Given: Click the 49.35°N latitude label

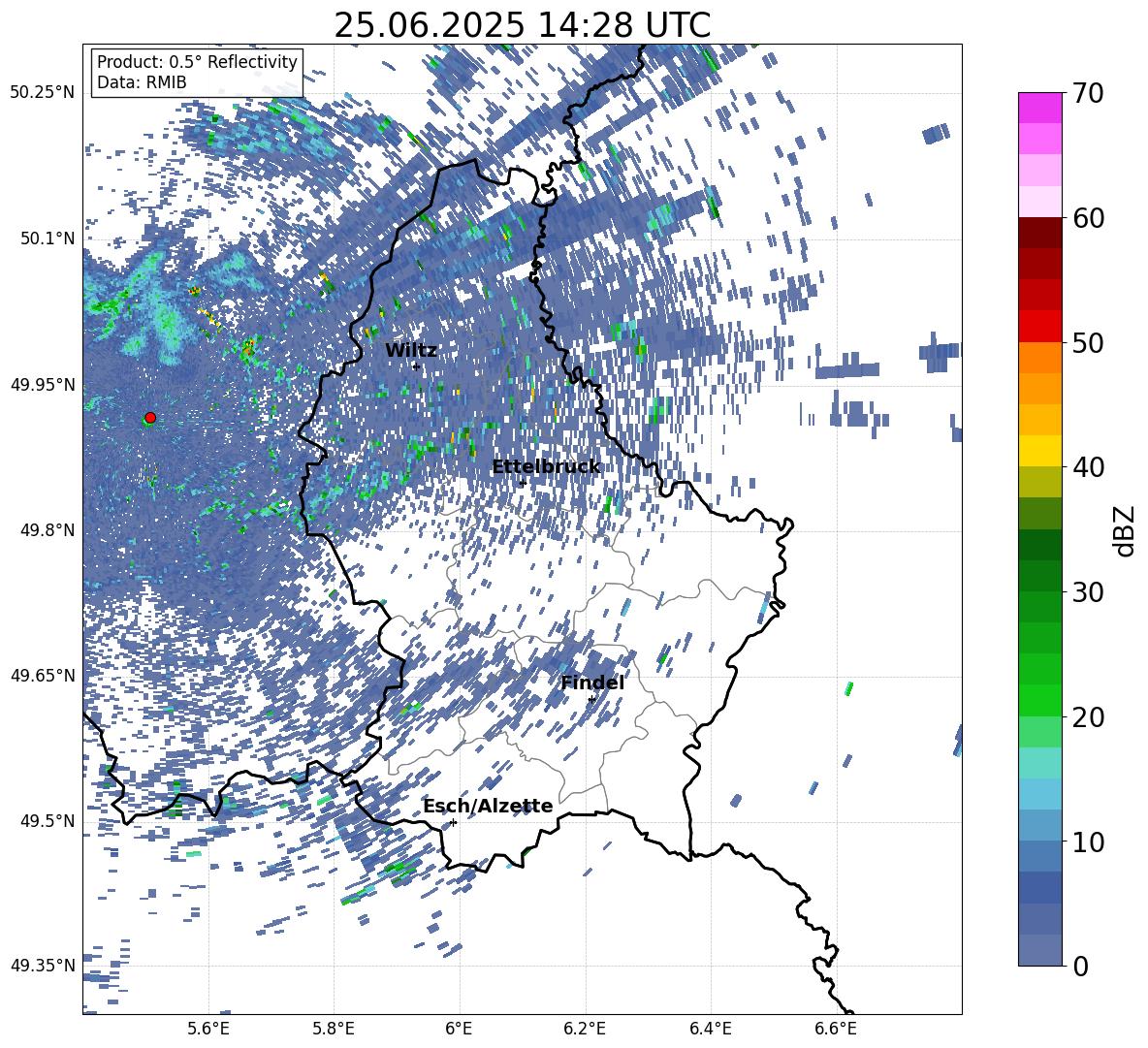Looking at the screenshot, I should 43,966.
